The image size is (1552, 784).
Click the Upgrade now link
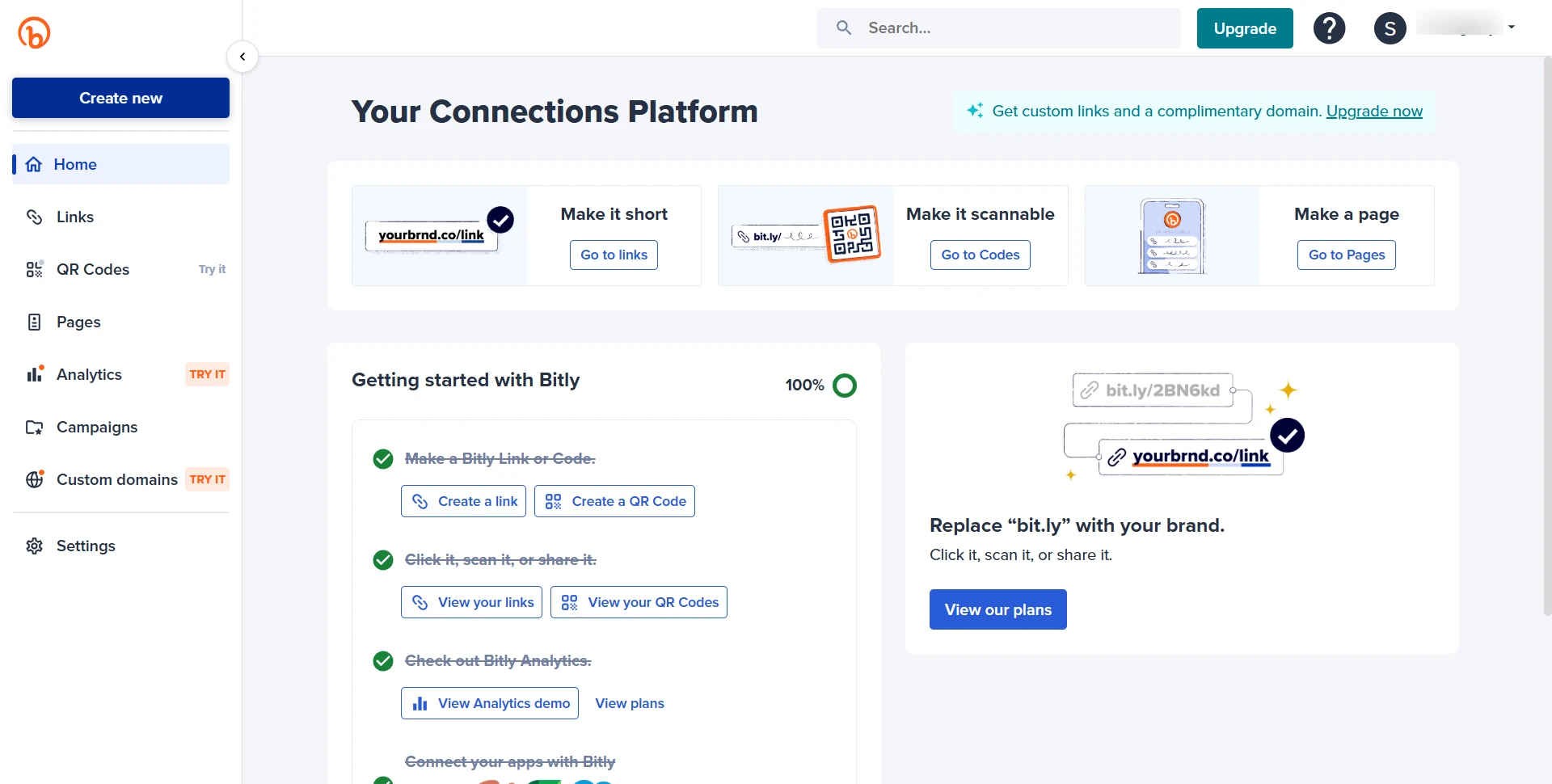[1374, 111]
